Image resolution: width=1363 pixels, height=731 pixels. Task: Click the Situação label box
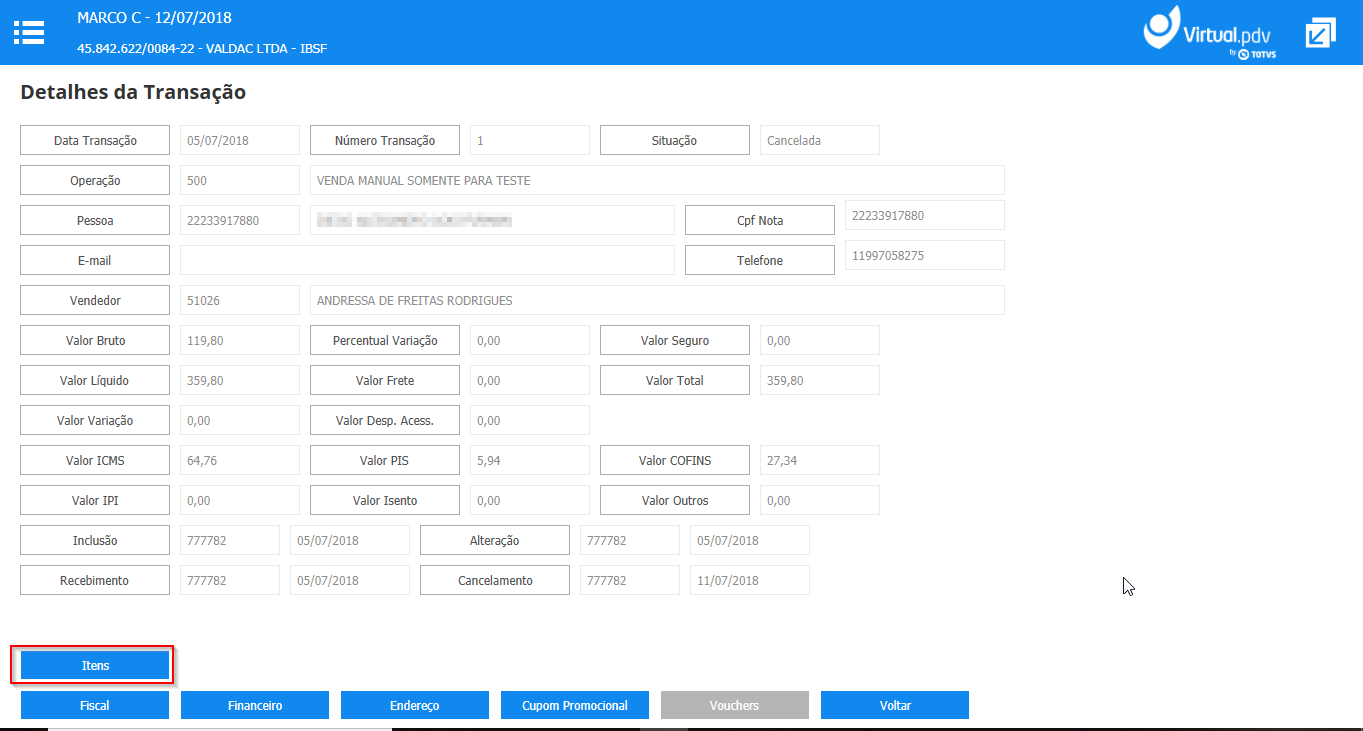(675, 140)
